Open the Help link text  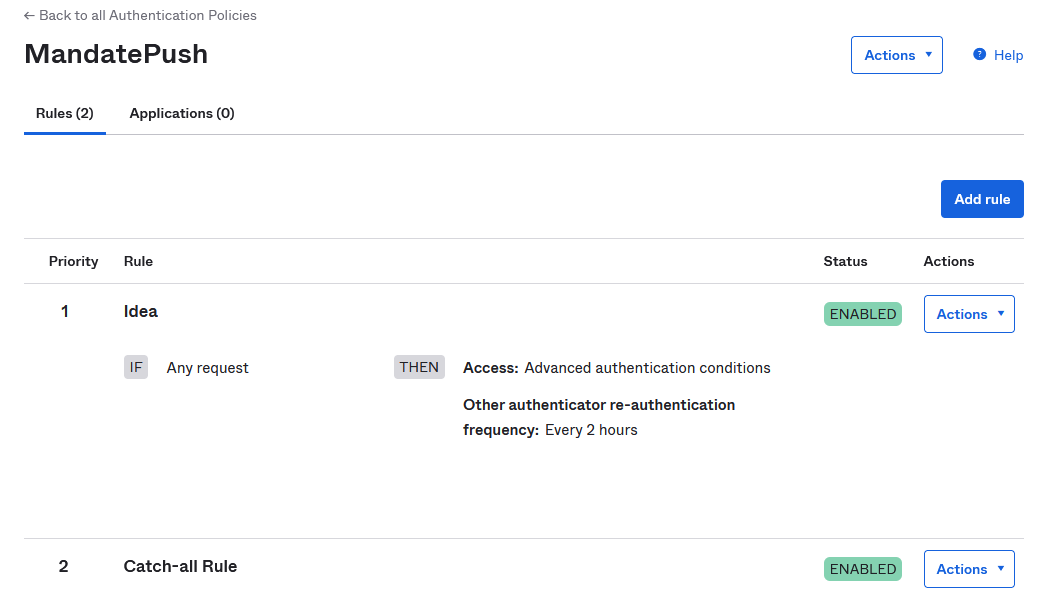coord(1008,56)
